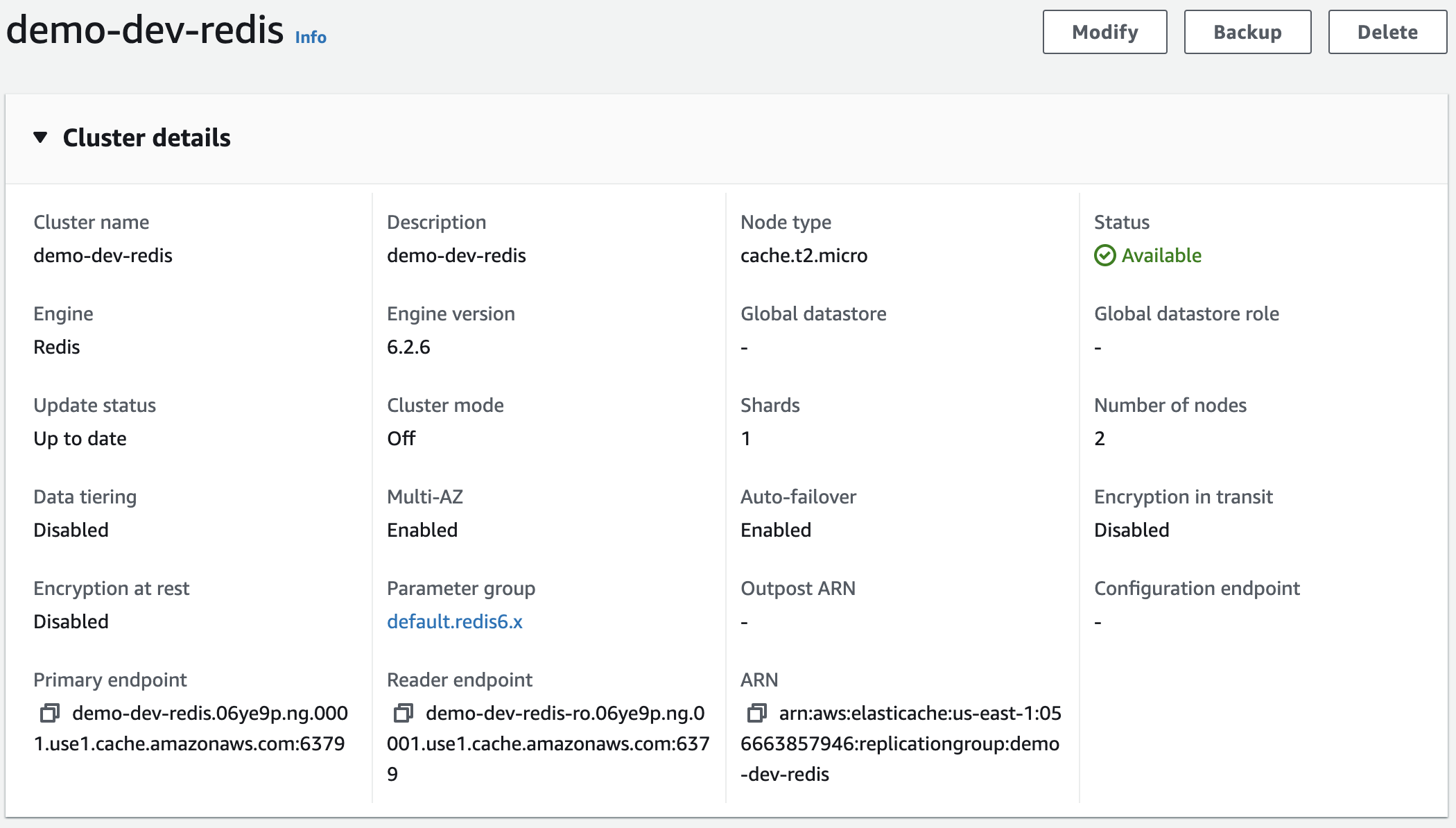Click the Number of nodes value 2
The height and width of the screenshot is (828, 1456).
click(x=1100, y=438)
